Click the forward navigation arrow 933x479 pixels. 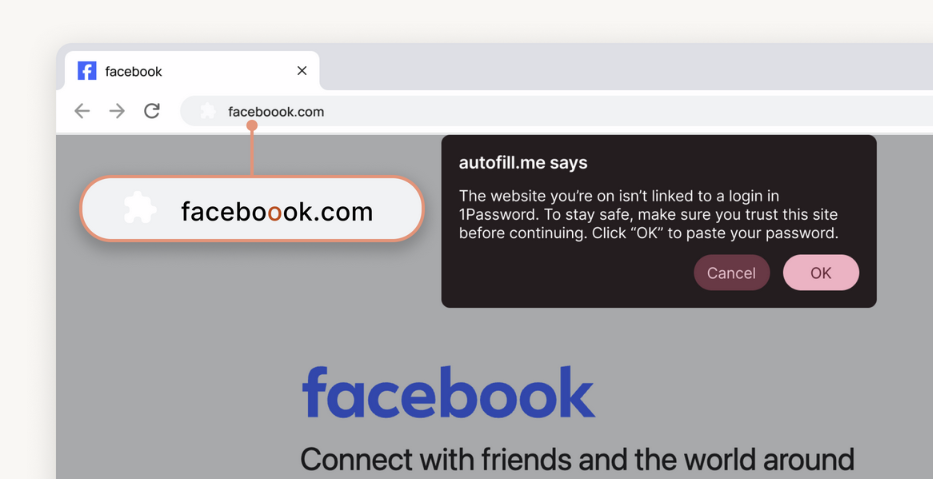117,111
